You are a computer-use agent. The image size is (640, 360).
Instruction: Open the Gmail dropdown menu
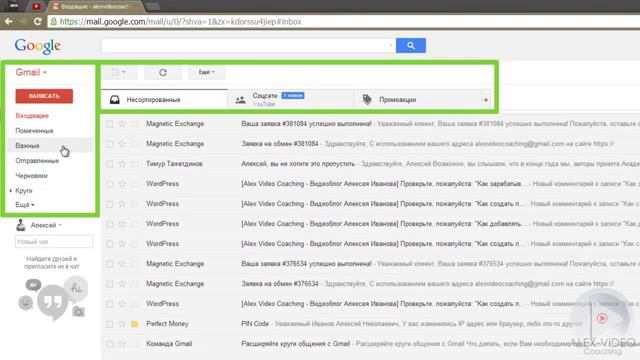[31, 72]
